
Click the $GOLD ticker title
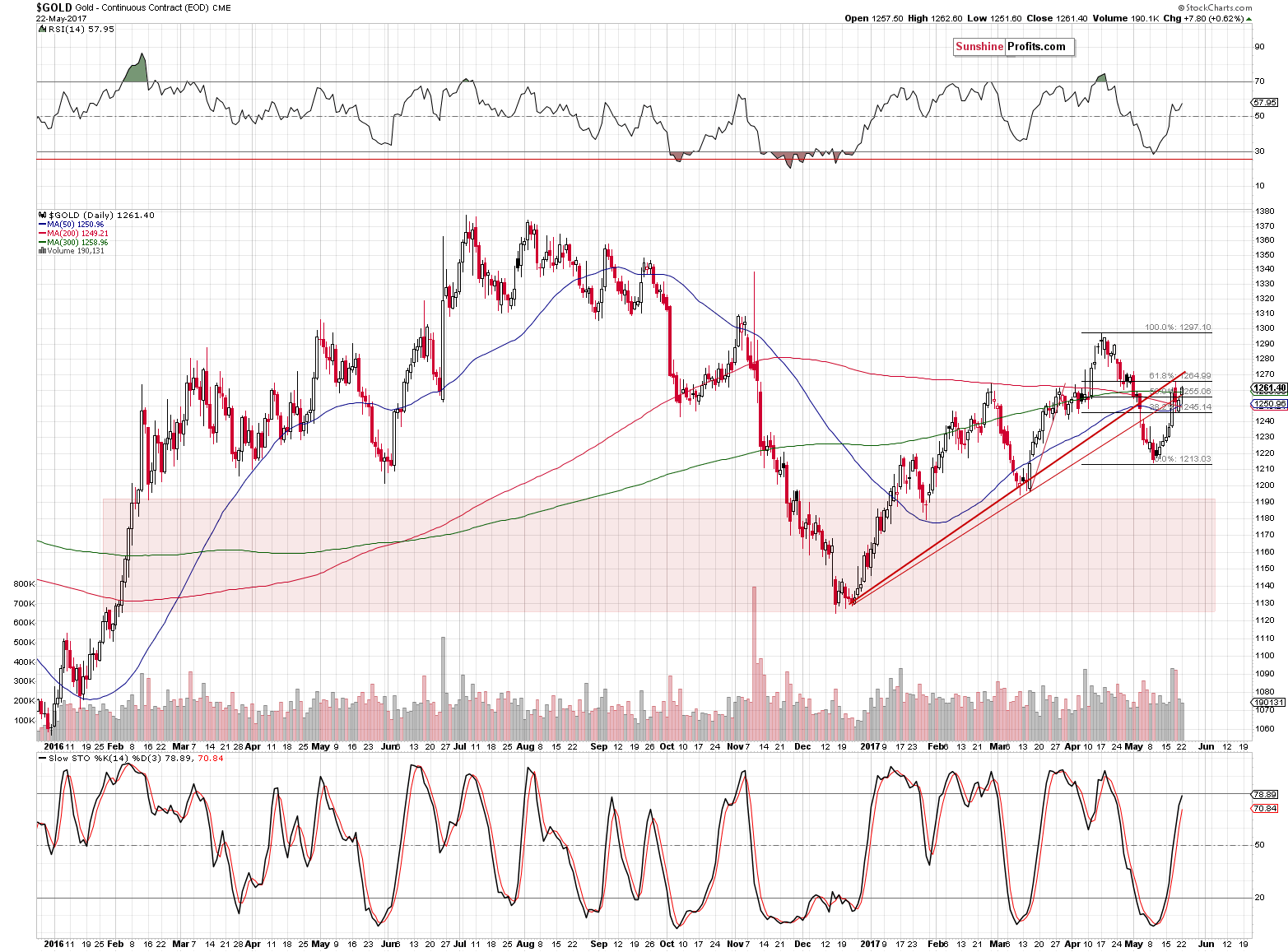click(53, 7)
